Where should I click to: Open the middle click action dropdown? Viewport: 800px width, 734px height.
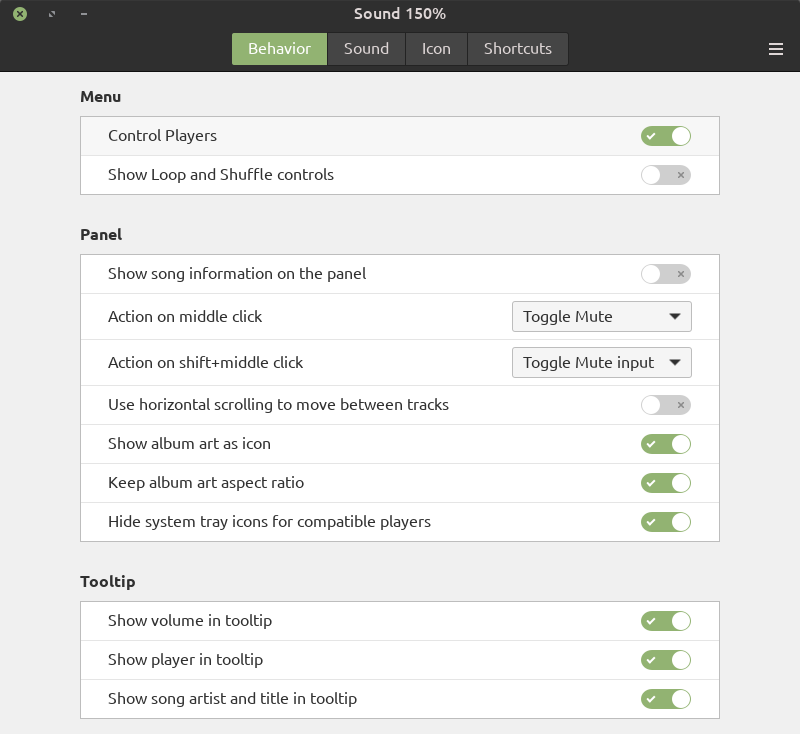point(601,317)
